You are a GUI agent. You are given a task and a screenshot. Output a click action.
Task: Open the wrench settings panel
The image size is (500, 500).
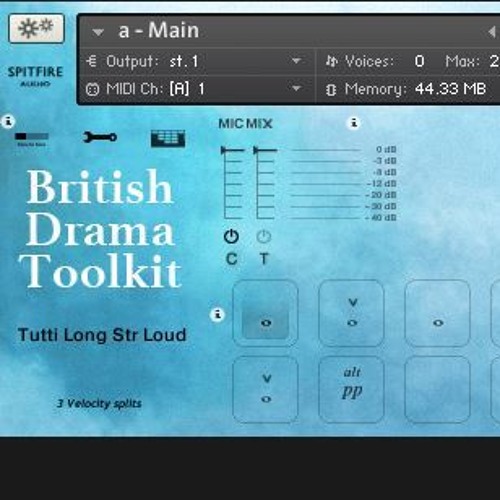100,137
